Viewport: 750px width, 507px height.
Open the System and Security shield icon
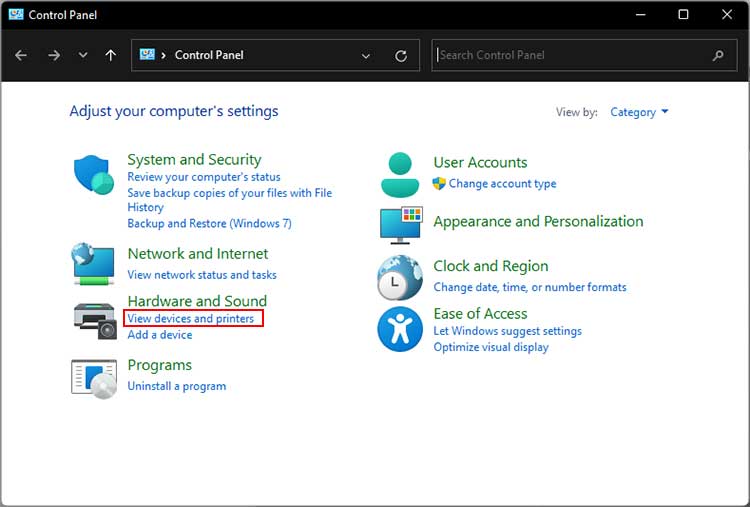[94, 174]
